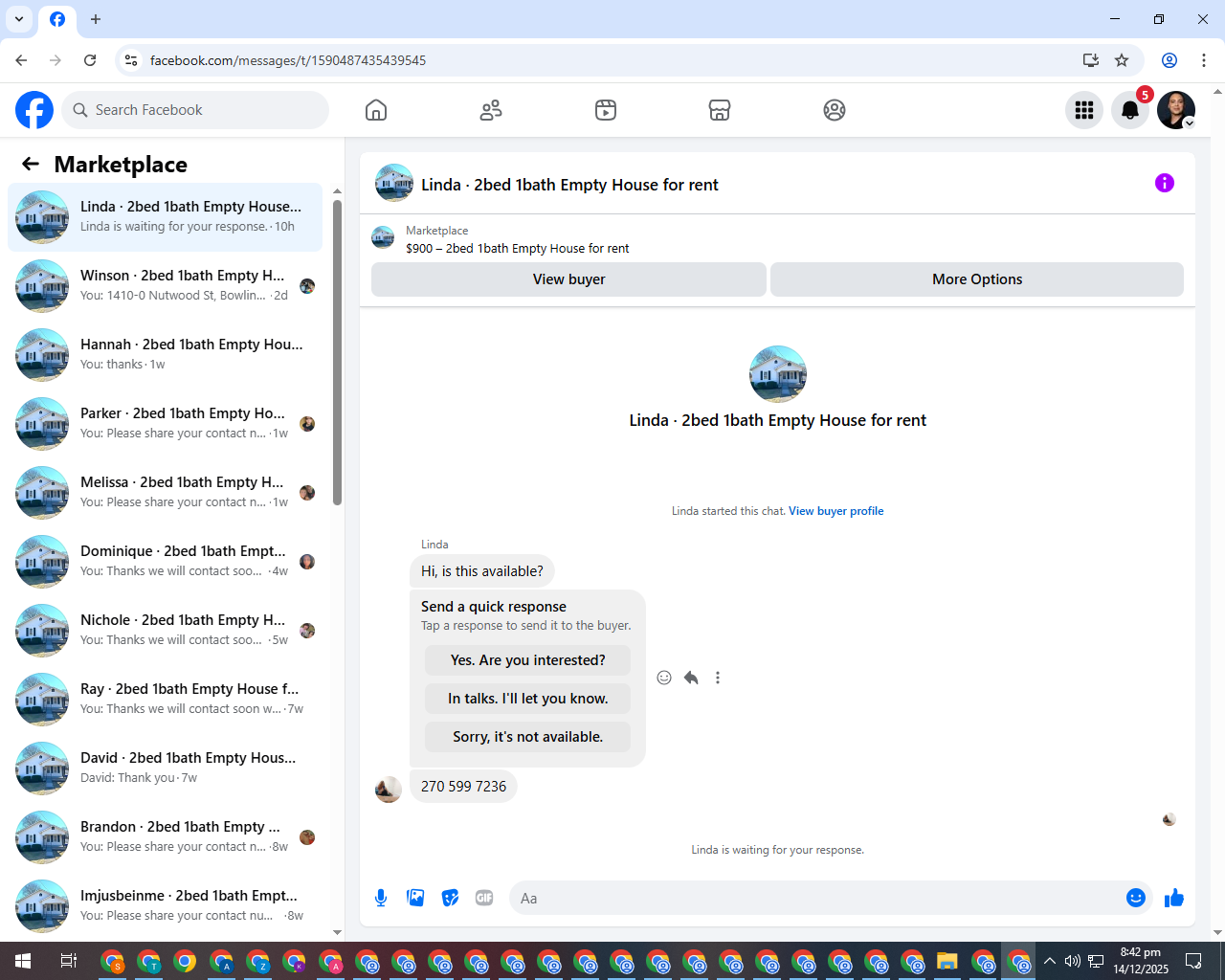Open Linda conversation in list
1225x980 pixels.
tap(165, 217)
